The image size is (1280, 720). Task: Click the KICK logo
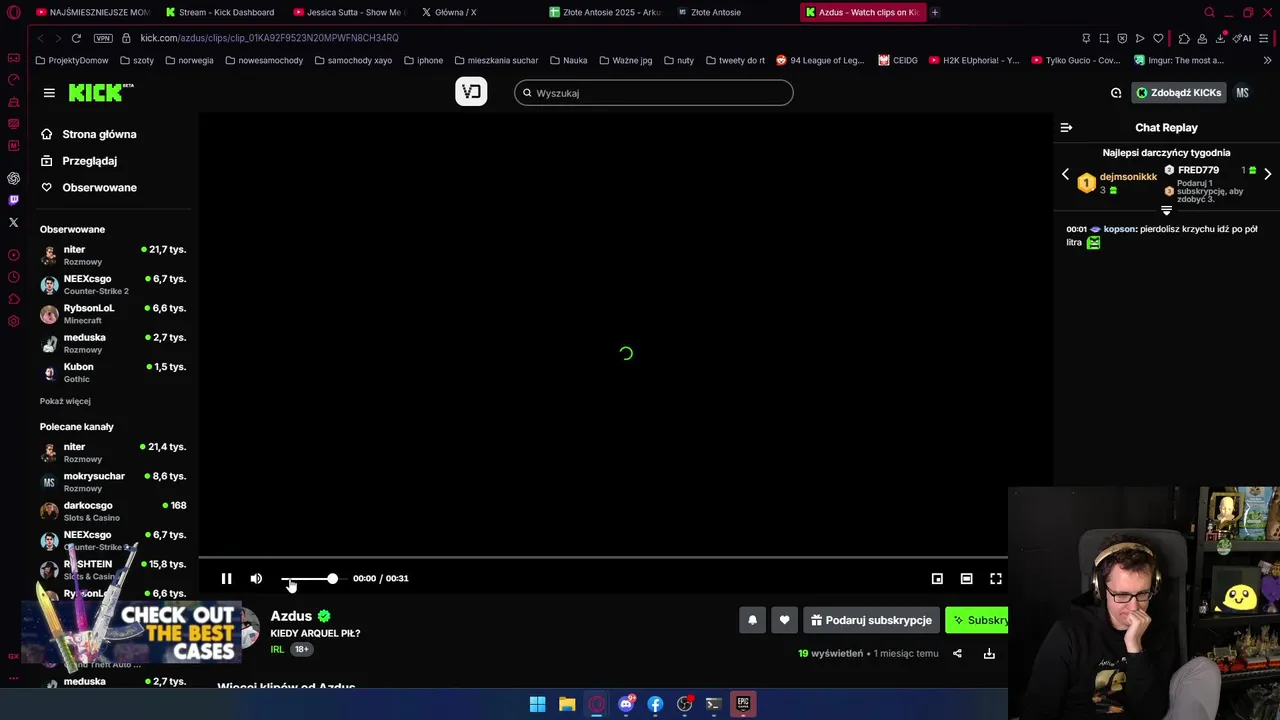click(100, 92)
